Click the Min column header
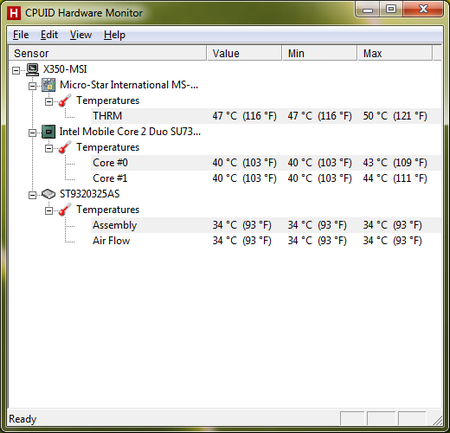This screenshot has width=450, height=433. pyautogui.click(x=320, y=53)
